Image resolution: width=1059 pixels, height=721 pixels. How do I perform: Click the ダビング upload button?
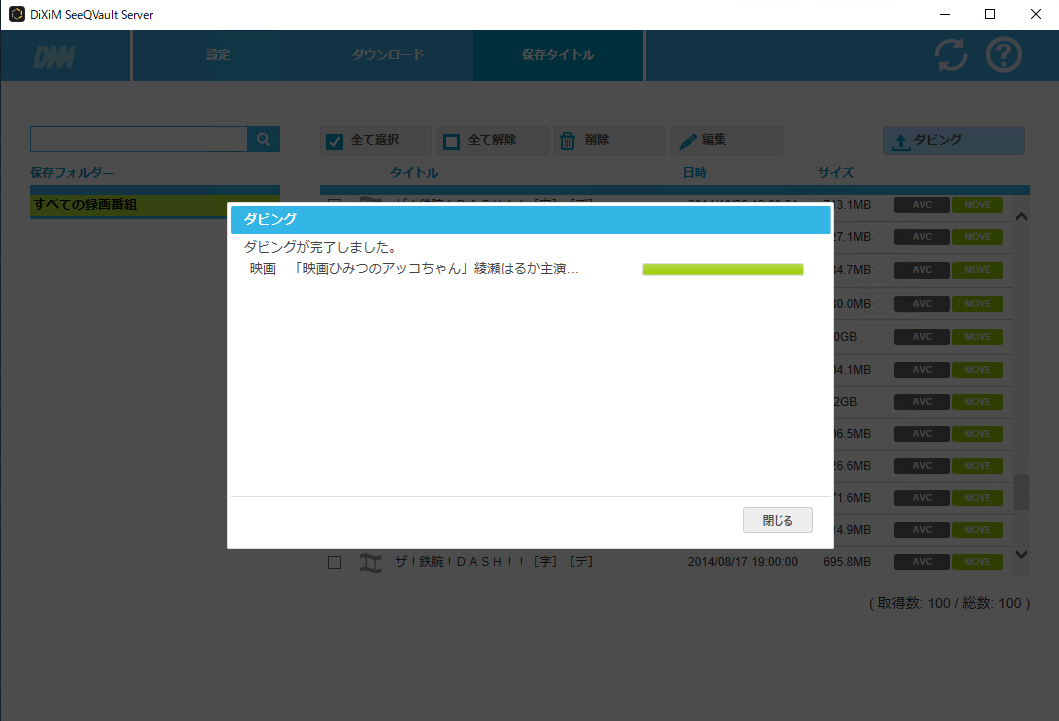[953, 141]
